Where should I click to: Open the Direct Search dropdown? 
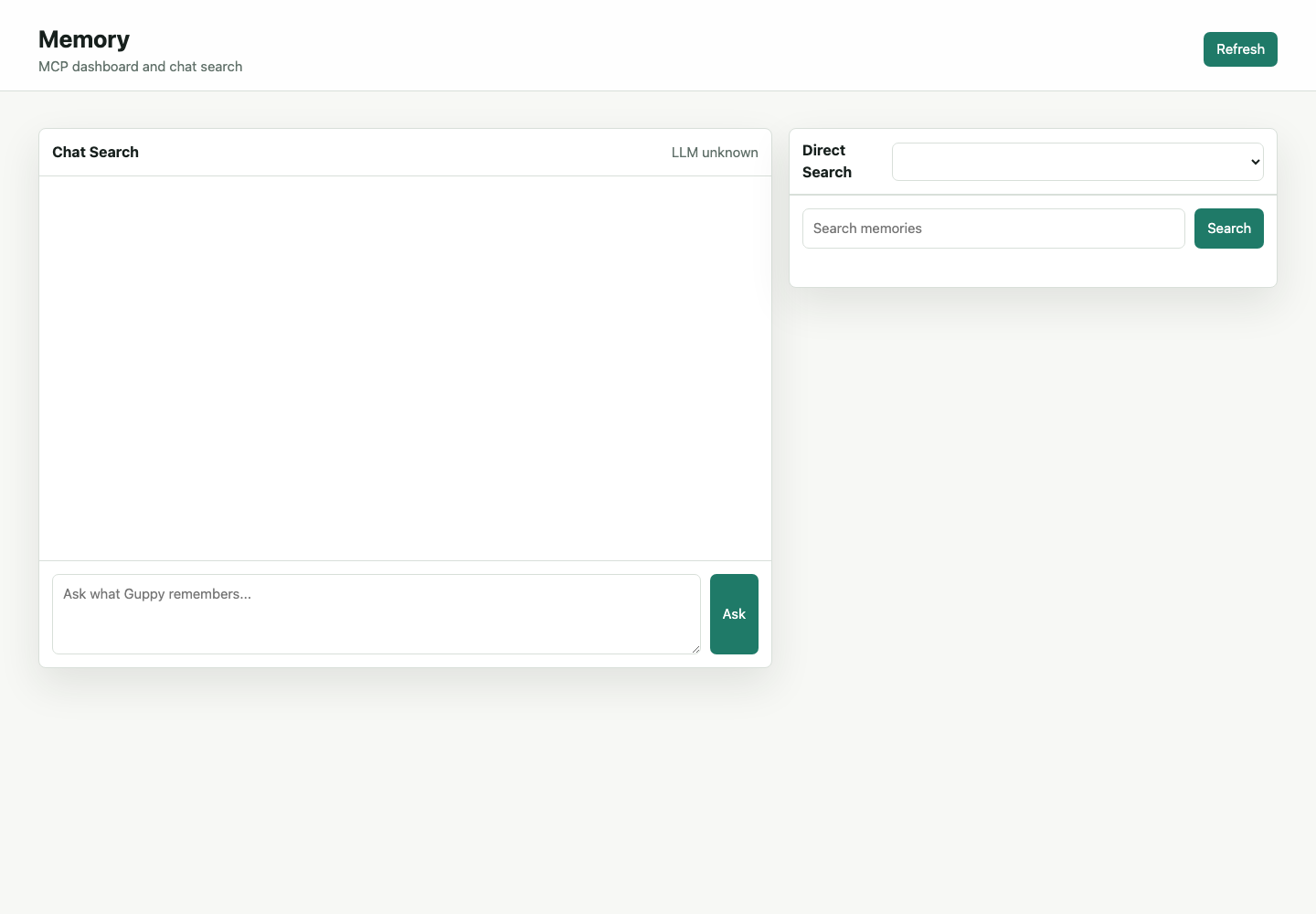coord(1077,162)
